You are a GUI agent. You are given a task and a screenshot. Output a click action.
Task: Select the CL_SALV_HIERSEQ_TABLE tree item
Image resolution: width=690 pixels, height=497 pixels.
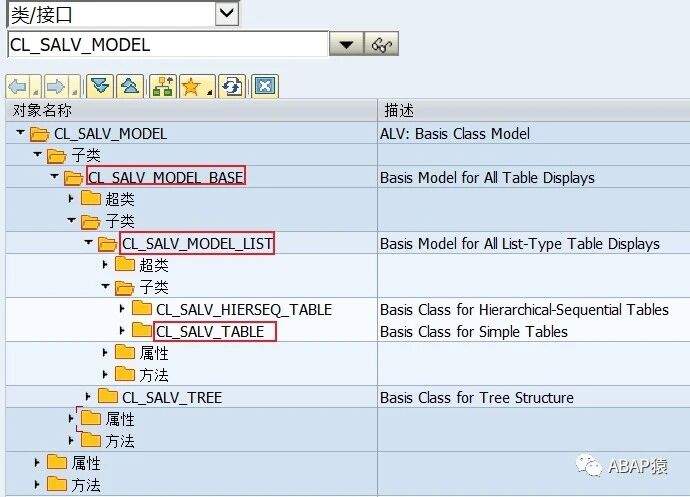(x=244, y=309)
